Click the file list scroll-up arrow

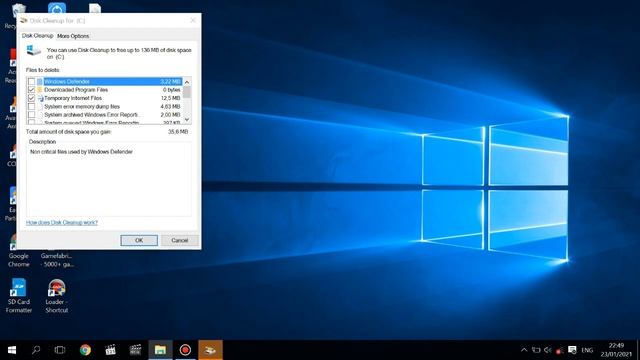(187, 82)
